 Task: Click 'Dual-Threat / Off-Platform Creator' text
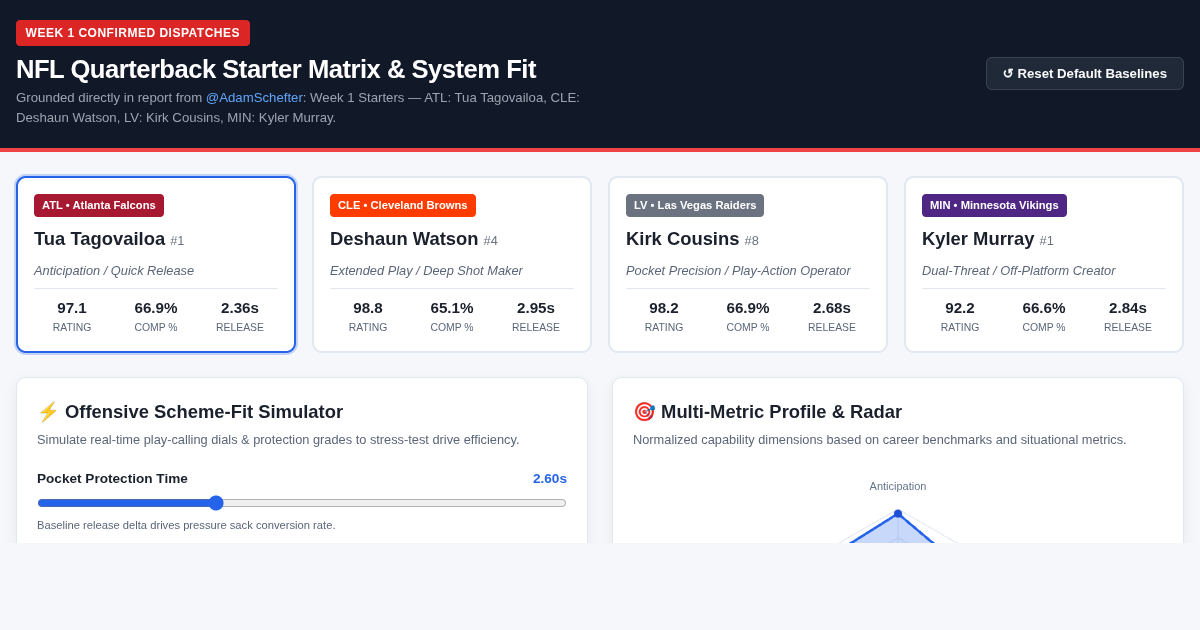point(1018,270)
